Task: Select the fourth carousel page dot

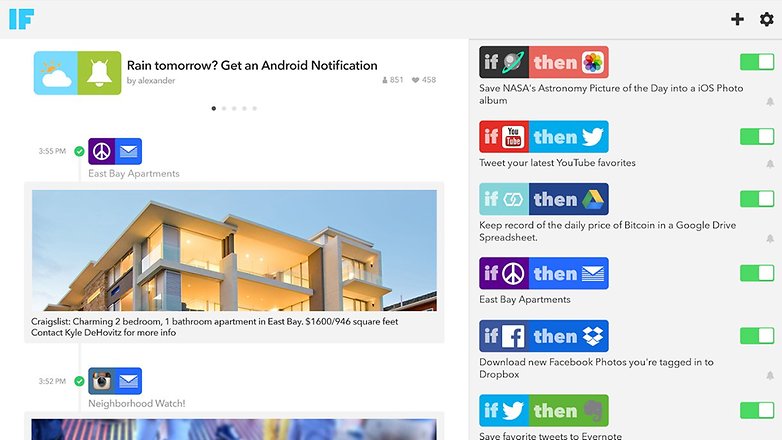Action: (x=244, y=108)
